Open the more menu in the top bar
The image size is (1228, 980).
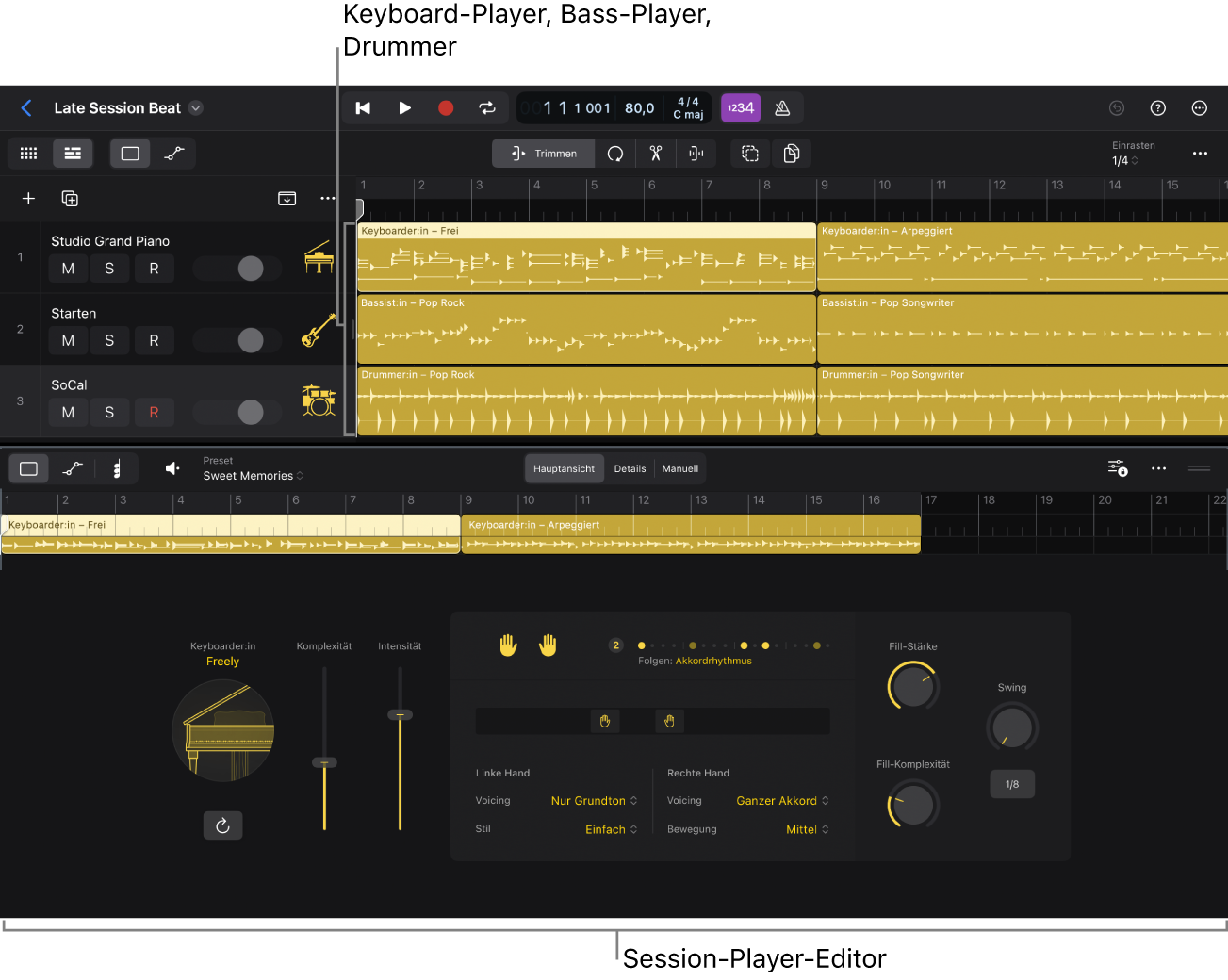click(x=1200, y=108)
